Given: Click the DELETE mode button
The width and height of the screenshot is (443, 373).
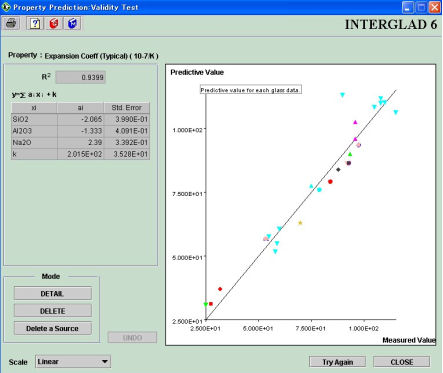Looking at the screenshot, I should [x=53, y=311].
